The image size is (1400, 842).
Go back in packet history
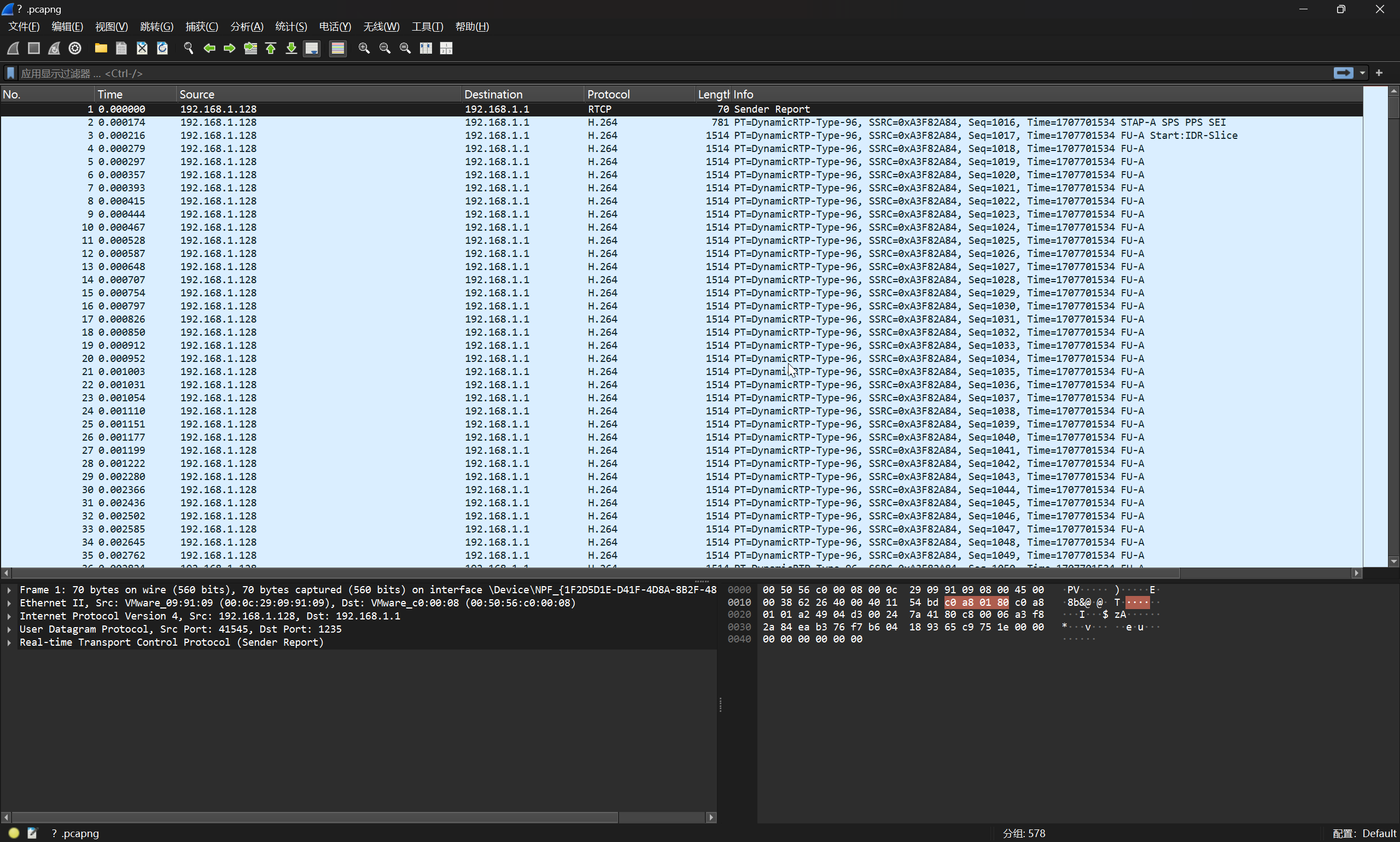pyautogui.click(x=209, y=48)
